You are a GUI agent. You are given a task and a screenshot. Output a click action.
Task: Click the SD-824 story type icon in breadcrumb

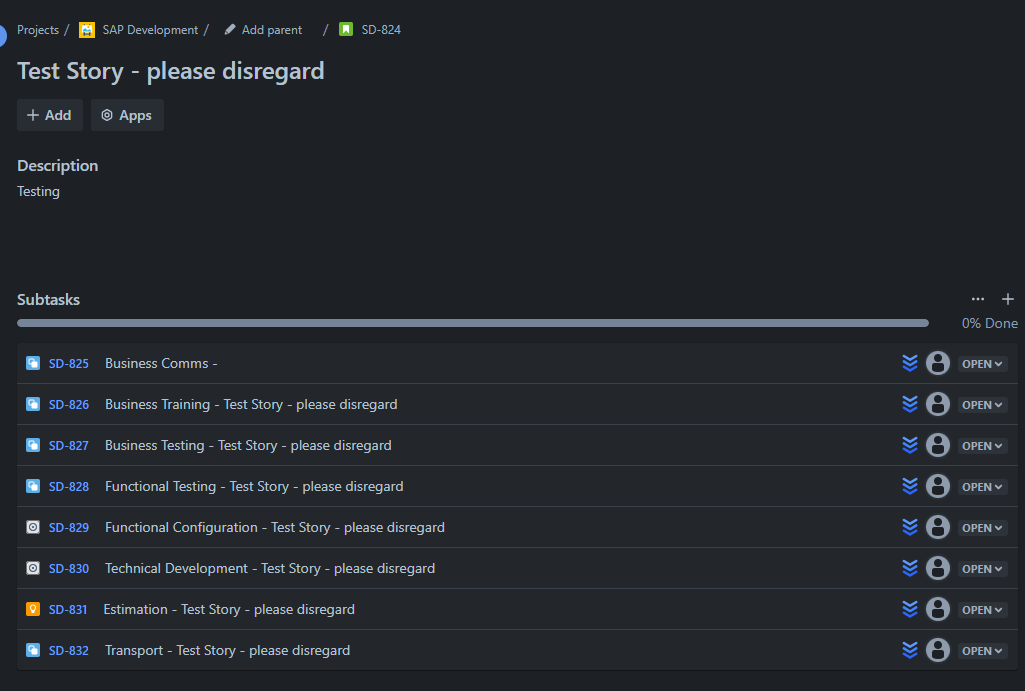click(346, 29)
